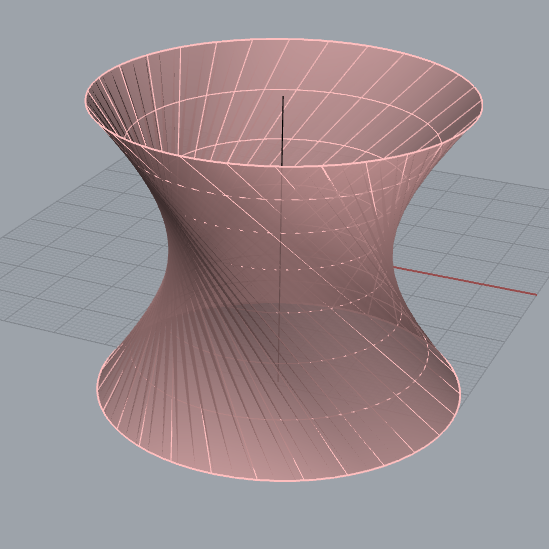Select the uppermost dashed circle on the outer surface
This screenshot has height=549, width=549.
point(280,199)
